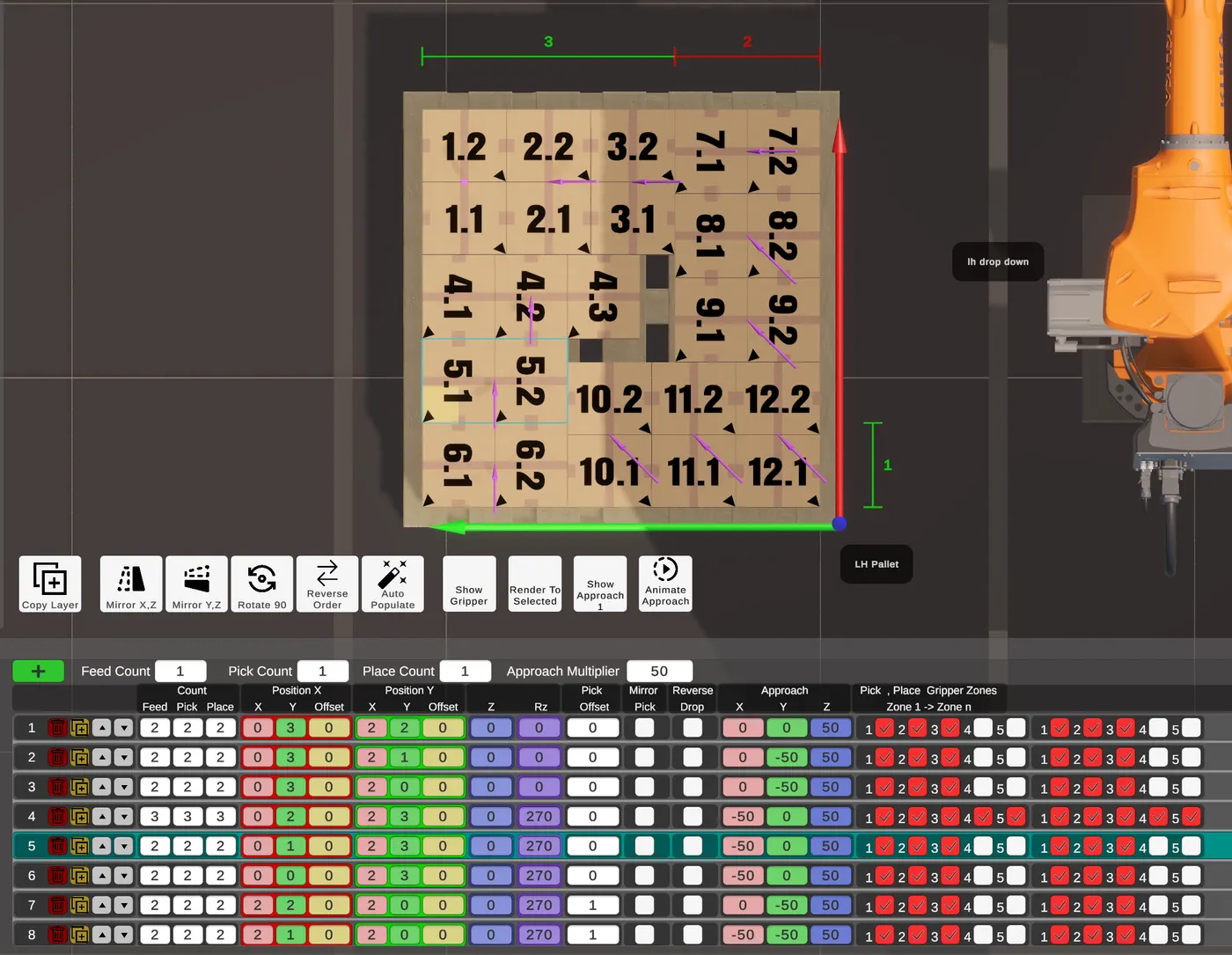Enable Reverse Drop checkbox in row 3
The width and height of the screenshot is (1232, 955).
click(x=693, y=787)
